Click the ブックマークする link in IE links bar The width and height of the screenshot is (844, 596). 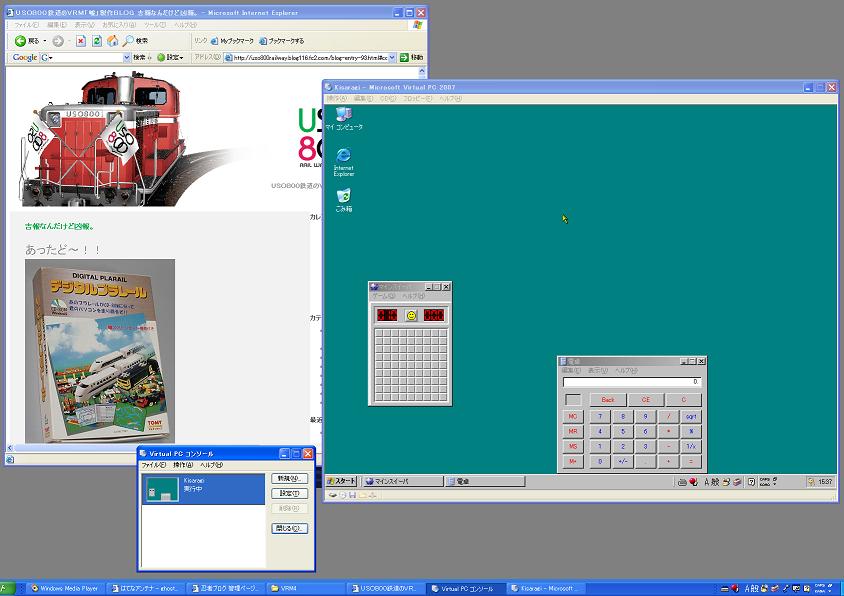282,41
